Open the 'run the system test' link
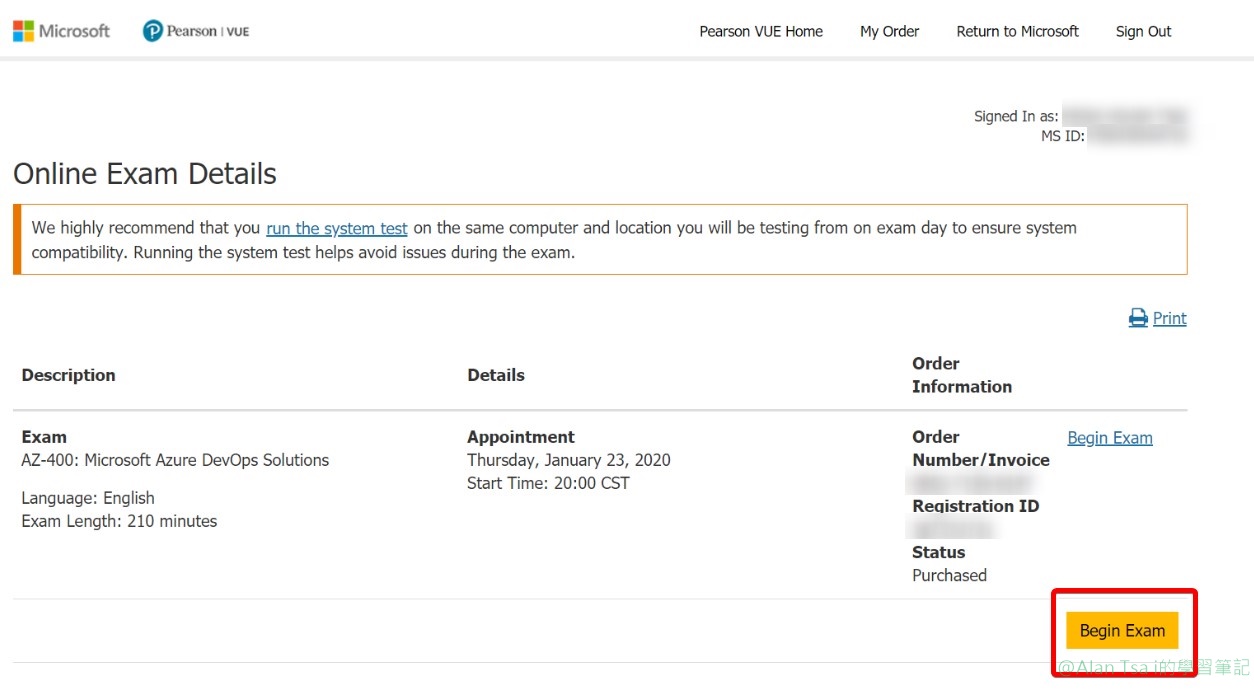The image size is (1254, 692). tap(337, 228)
